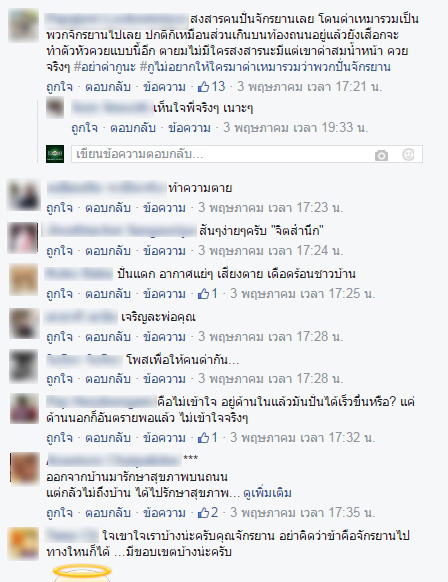Open the emoji smiley picker in the reply box
The height and width of the screenshot is (582, 448).
pos(408,154)
